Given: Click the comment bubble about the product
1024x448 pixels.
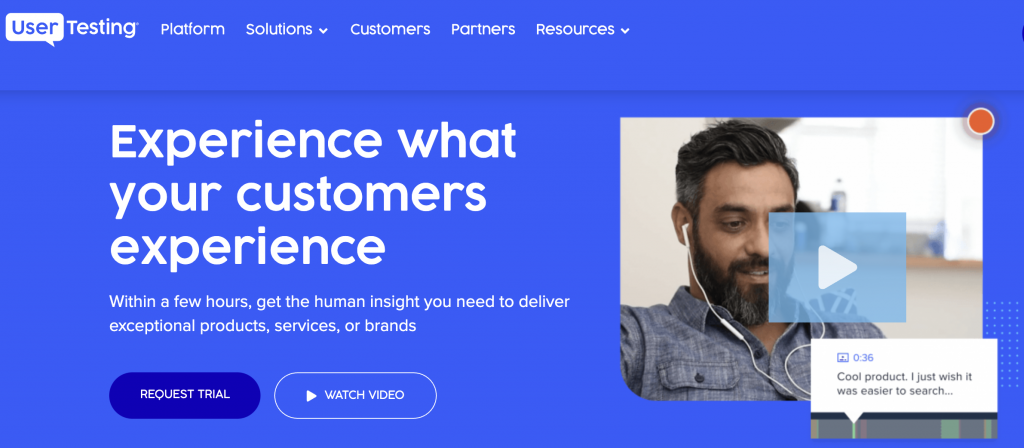Looking at the screenshot, I should coord(904,376).
